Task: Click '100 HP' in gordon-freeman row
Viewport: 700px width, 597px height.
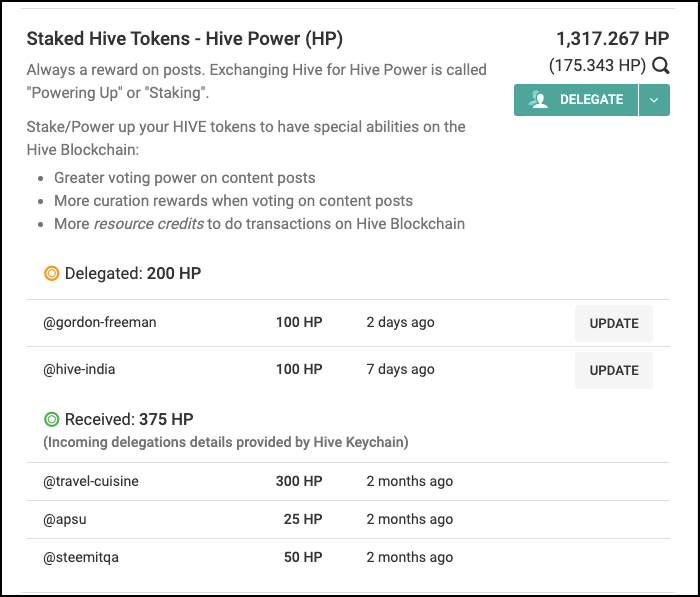Action: pyautogui.click(x=299, y=322)
